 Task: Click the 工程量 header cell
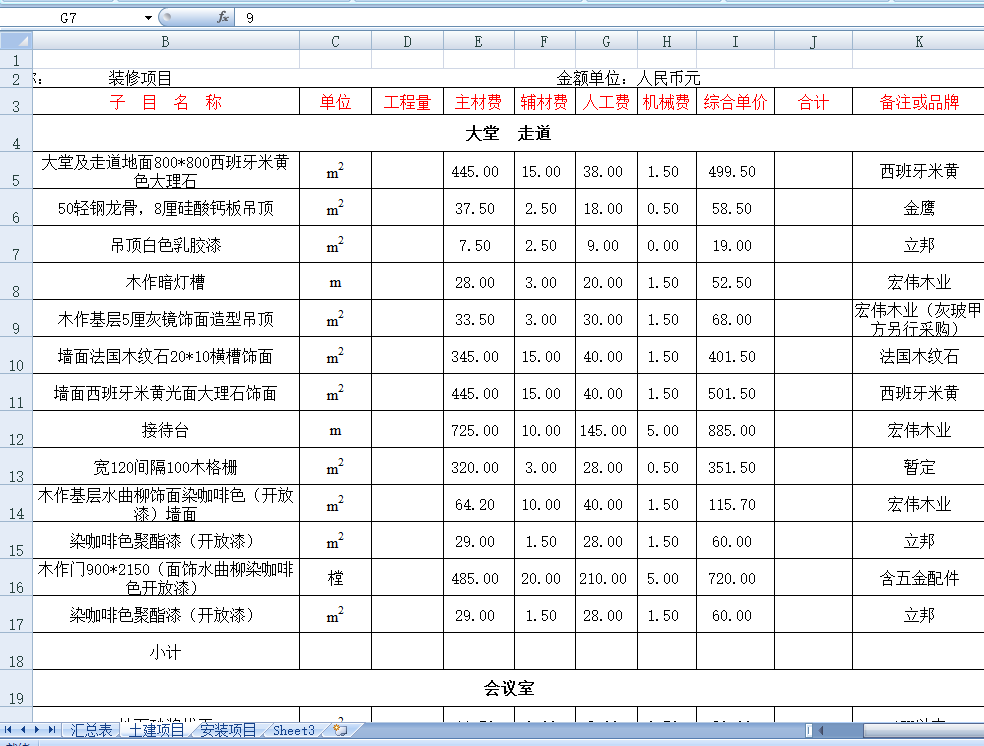407,102
